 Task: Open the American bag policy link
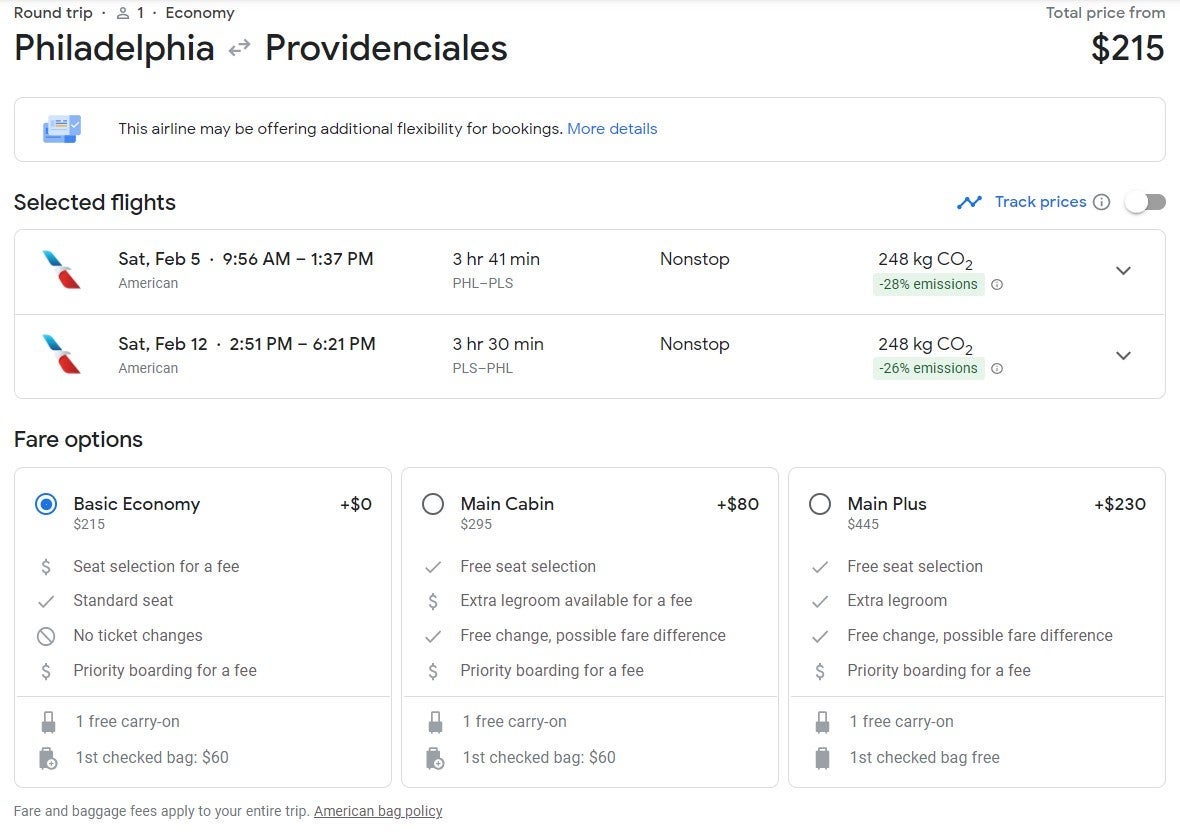tap(378, 811)
